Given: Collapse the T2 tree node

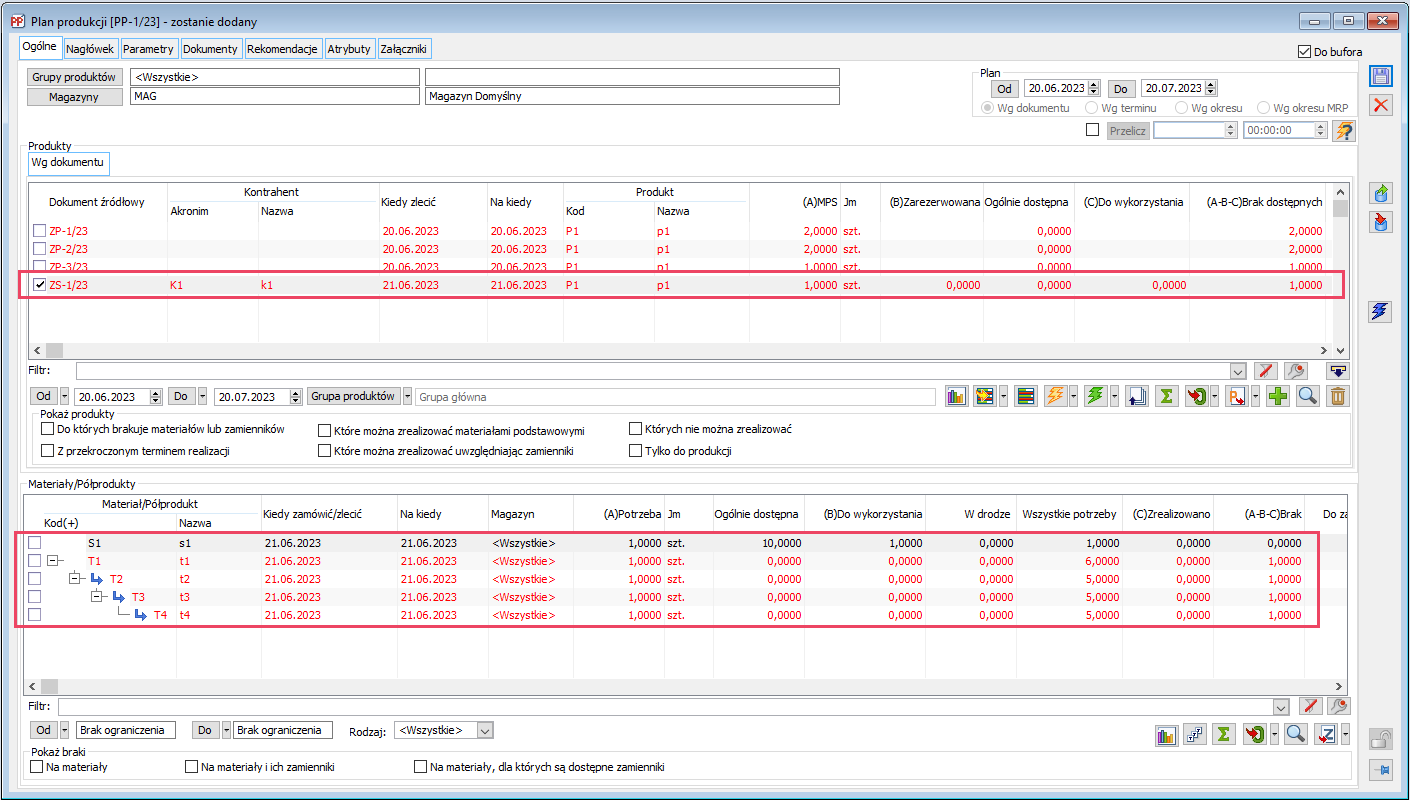Looking at the screenshot, I should point(75,579).
